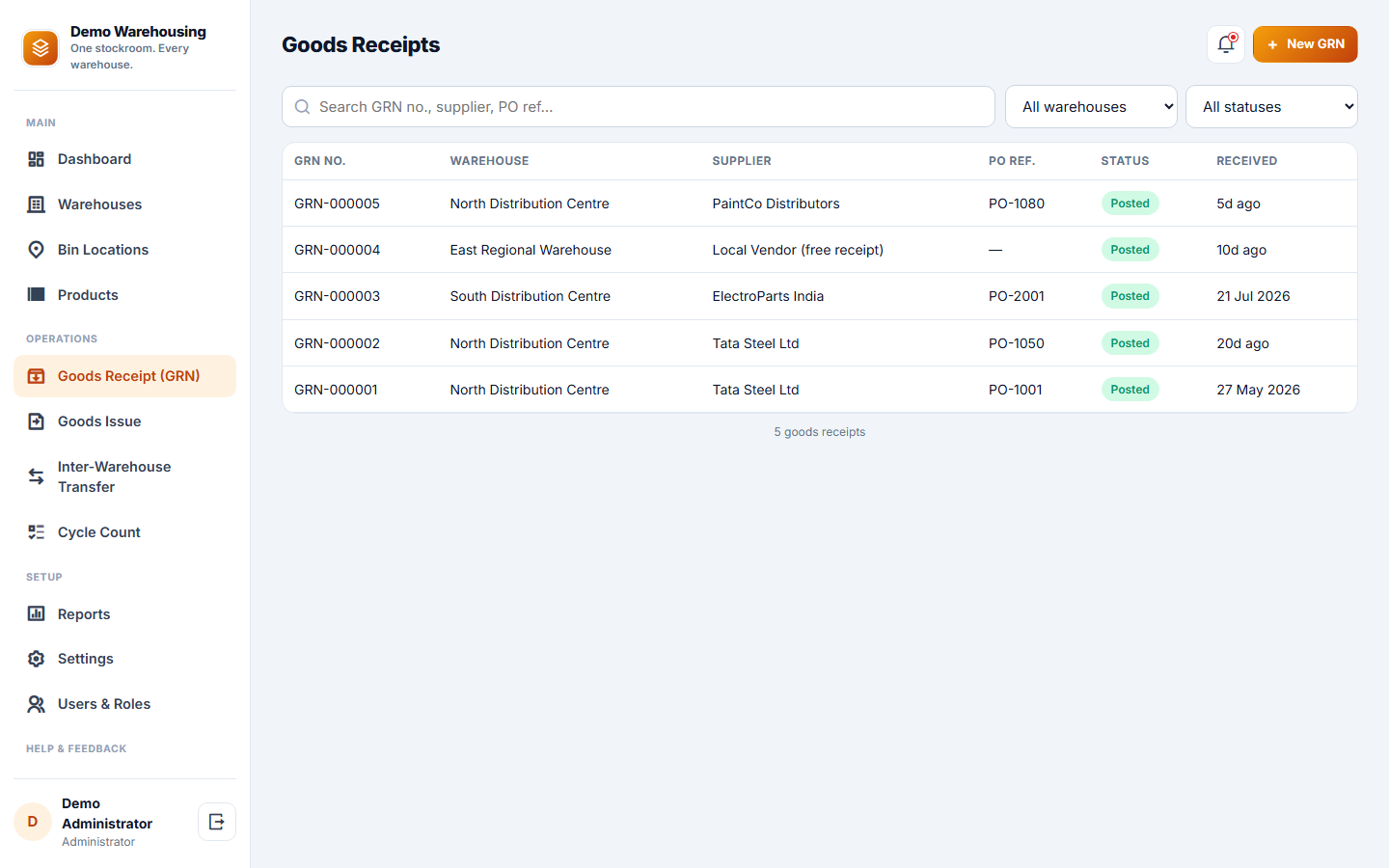The image size is (1389, 868).
Task: Click the logout icon button
Action: point(217,822)
